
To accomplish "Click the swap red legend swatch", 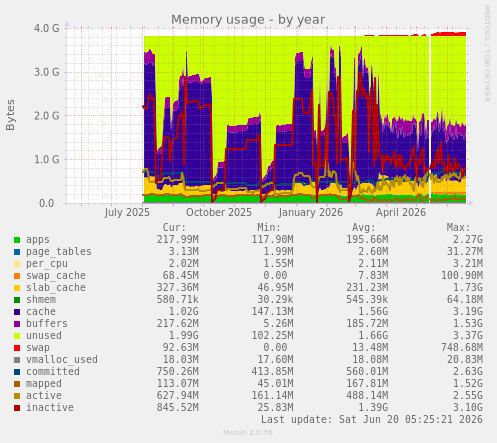I will [17, 348].
